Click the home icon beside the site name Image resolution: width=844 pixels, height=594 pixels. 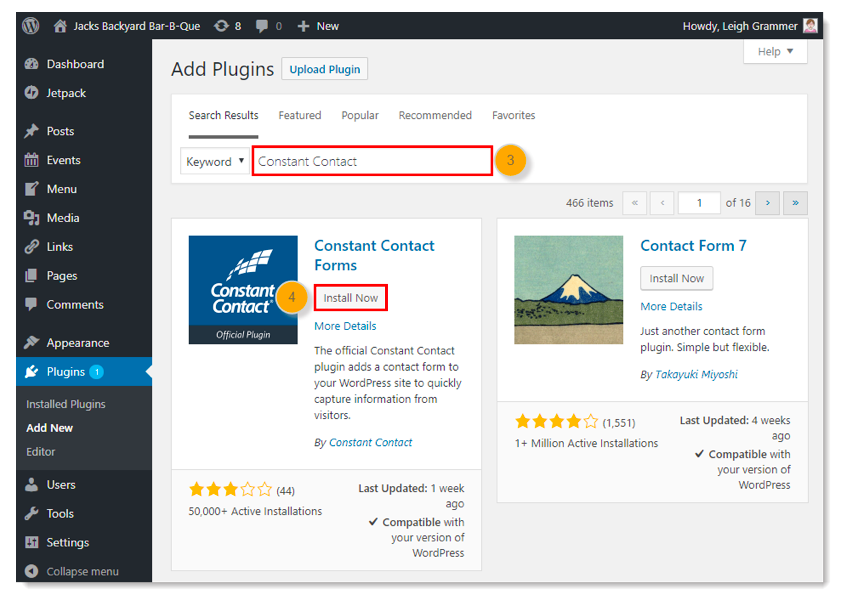pos(60,26)
